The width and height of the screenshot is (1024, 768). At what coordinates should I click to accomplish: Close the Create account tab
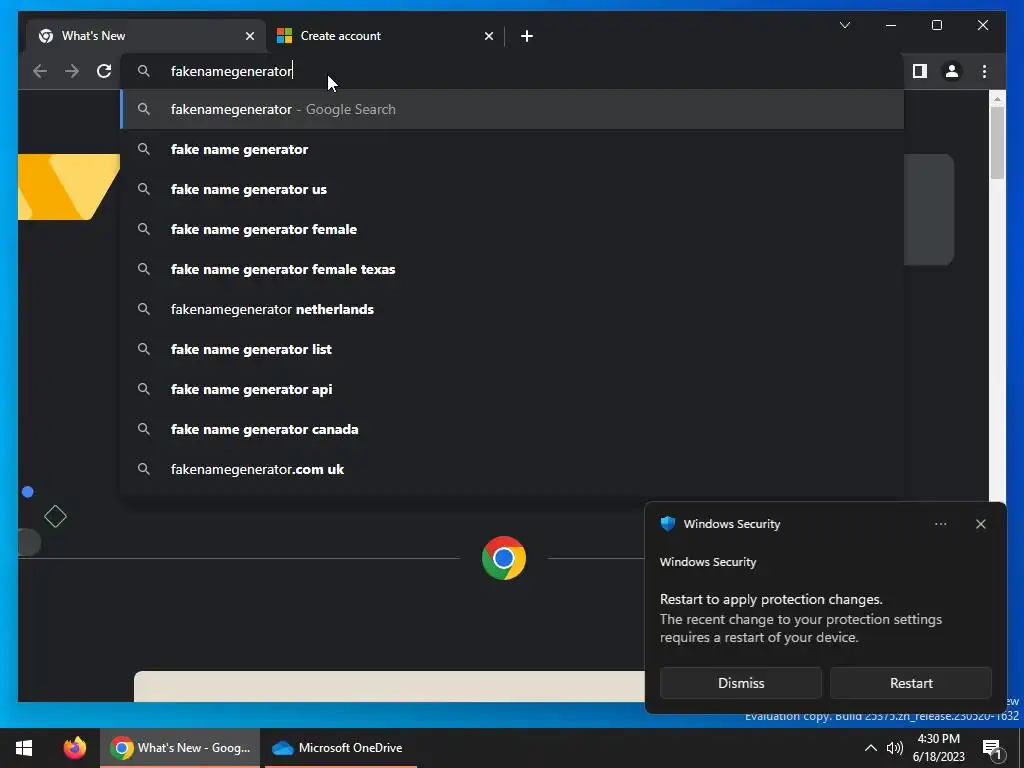488,36
